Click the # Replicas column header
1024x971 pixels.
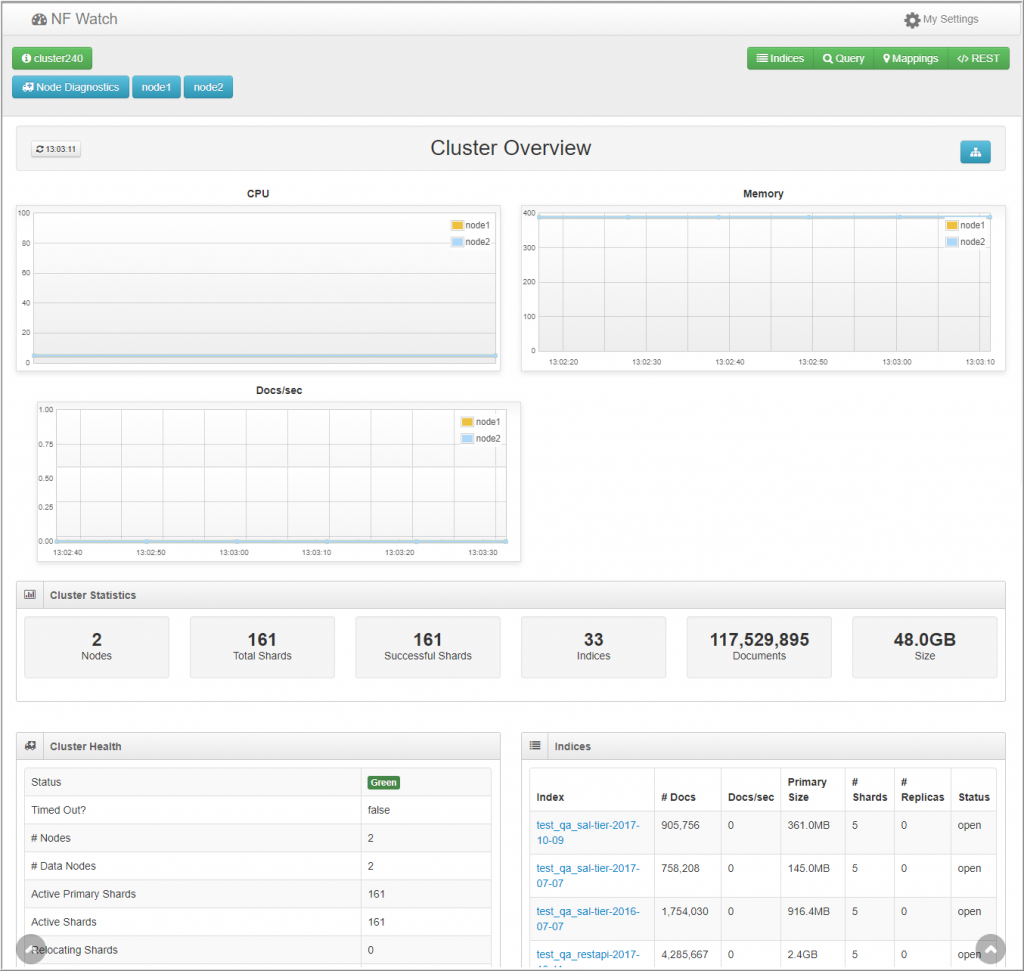(923, 789)
